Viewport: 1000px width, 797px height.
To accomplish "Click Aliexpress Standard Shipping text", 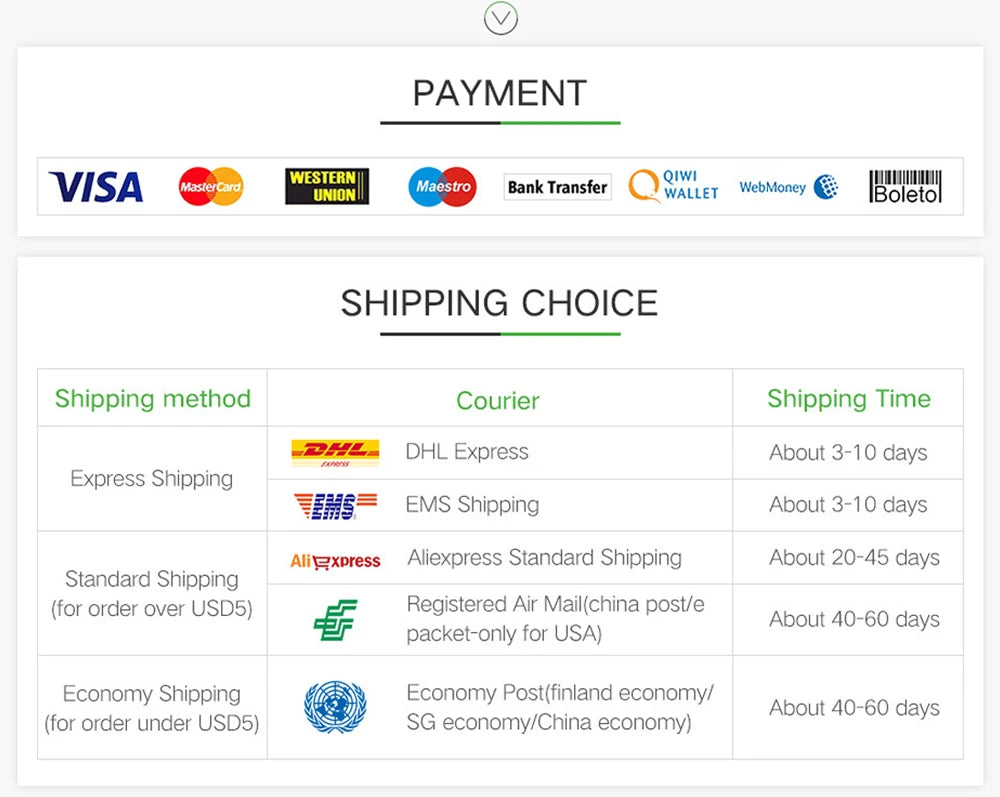I will [545, 557].
